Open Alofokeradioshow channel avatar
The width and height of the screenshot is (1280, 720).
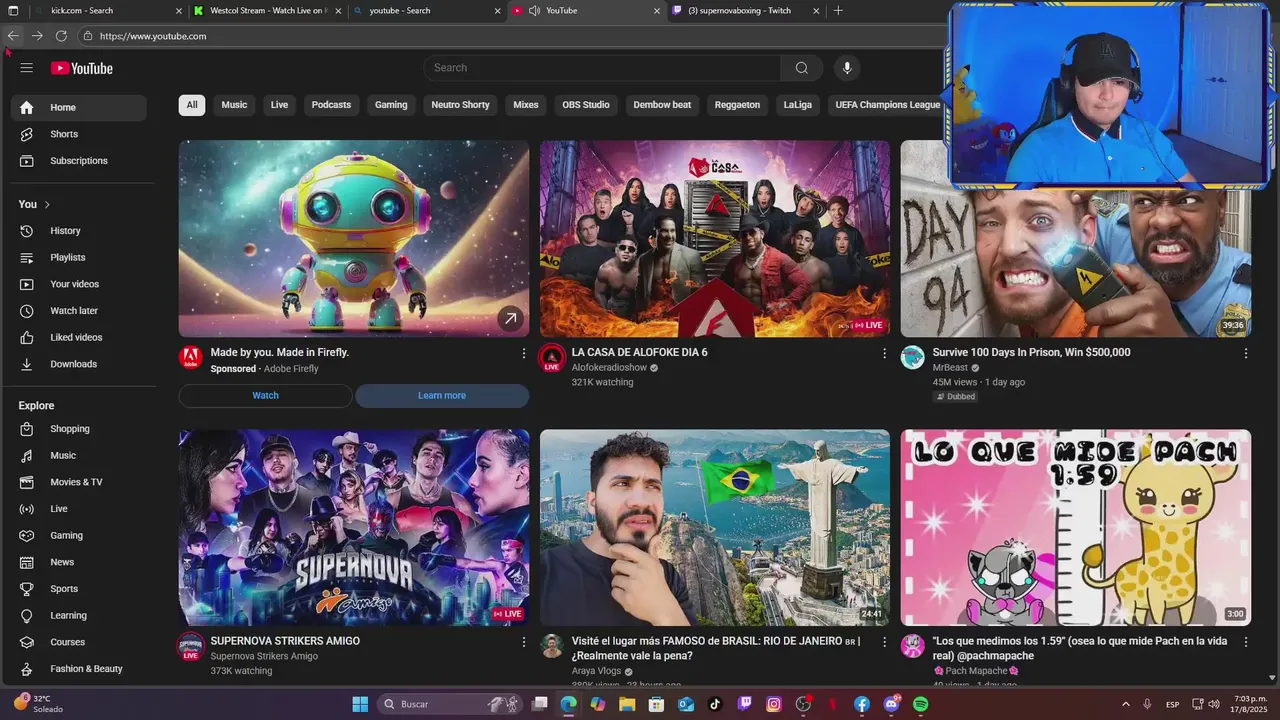[552, 358]
